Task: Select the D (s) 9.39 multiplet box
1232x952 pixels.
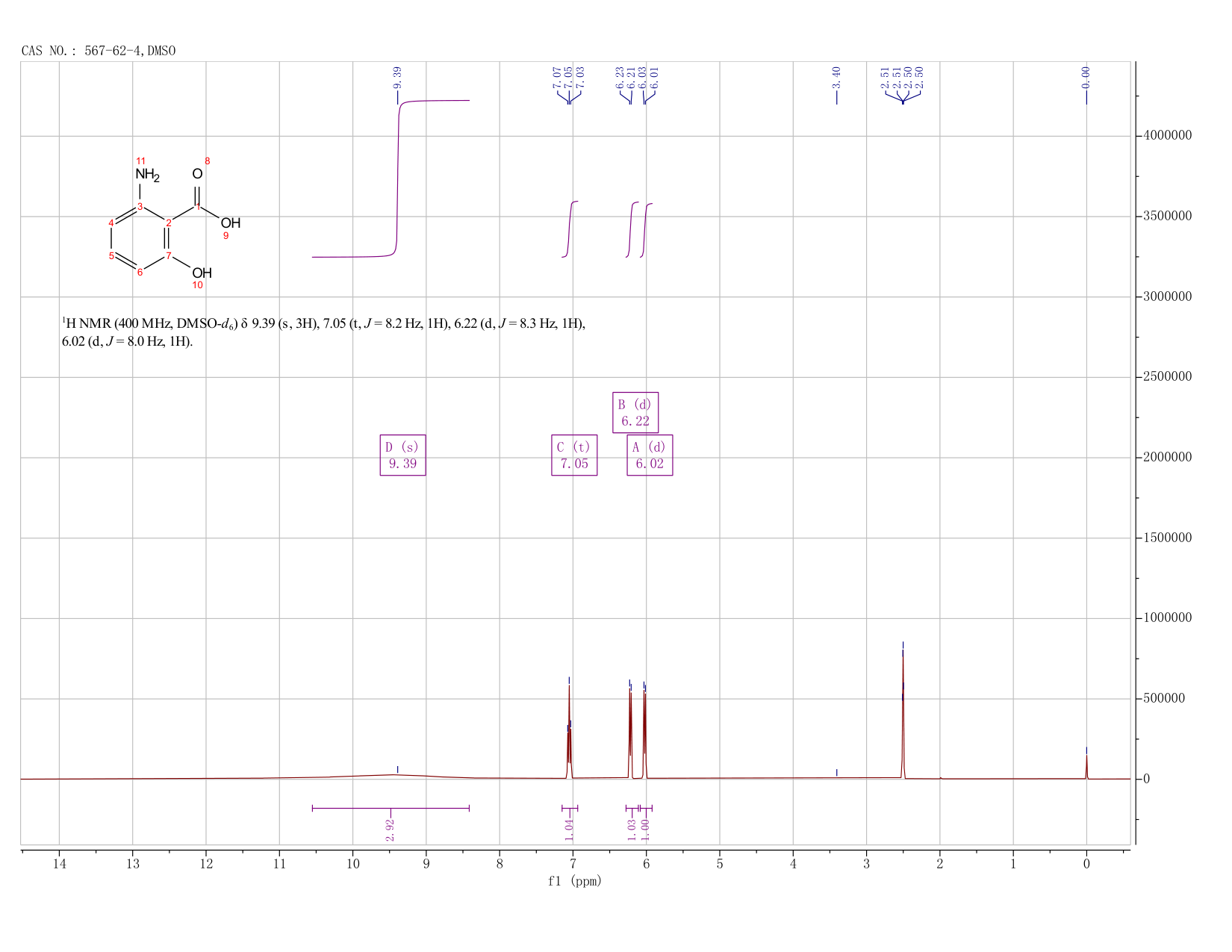Action: pos(402,455)
